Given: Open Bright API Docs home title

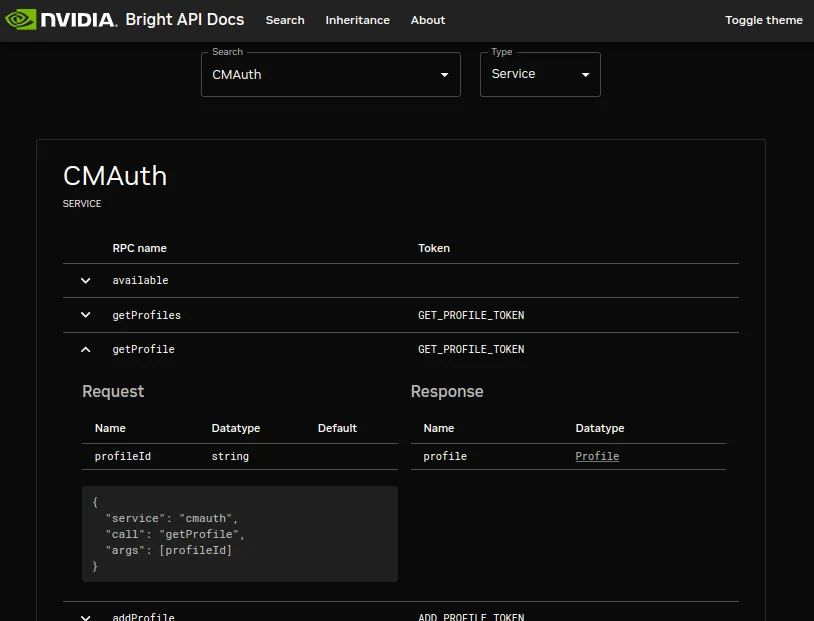Looking at the screenshot, I should click(184, 20).
